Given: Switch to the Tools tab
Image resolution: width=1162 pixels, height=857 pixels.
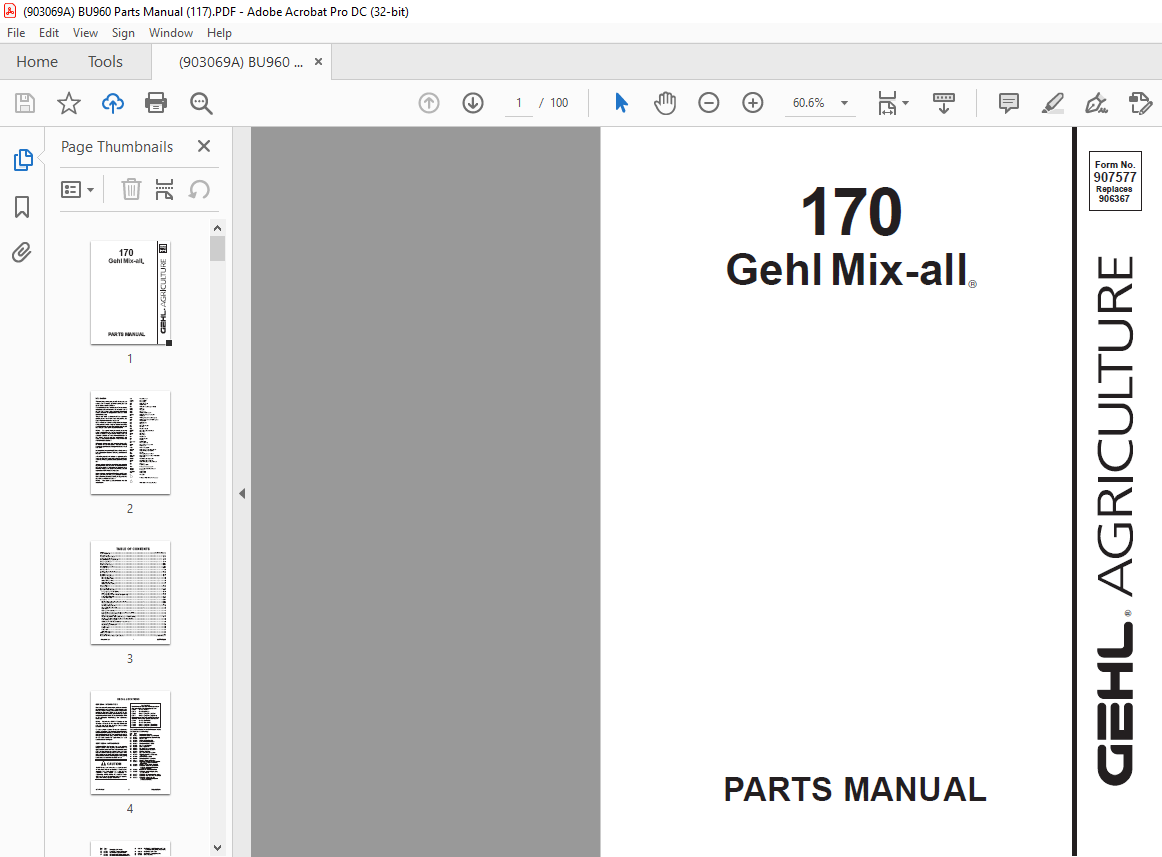Looking at the screenshot, I should [x=105, y=62].
